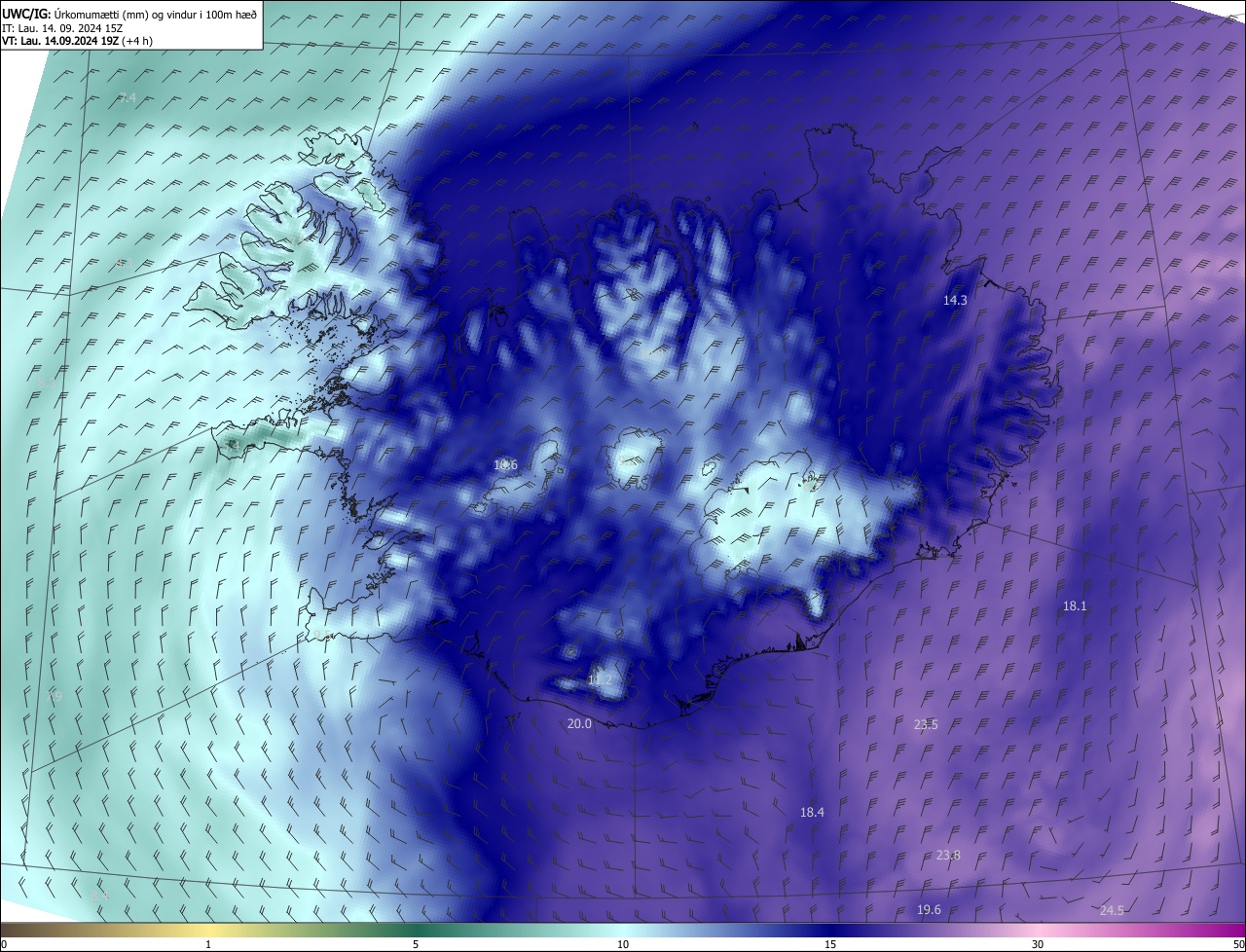Image resolution: width=1246 pixels, height=952 pixels.
Task: Click the 20.0 value label off the south coast
Action: pos(579,724)
